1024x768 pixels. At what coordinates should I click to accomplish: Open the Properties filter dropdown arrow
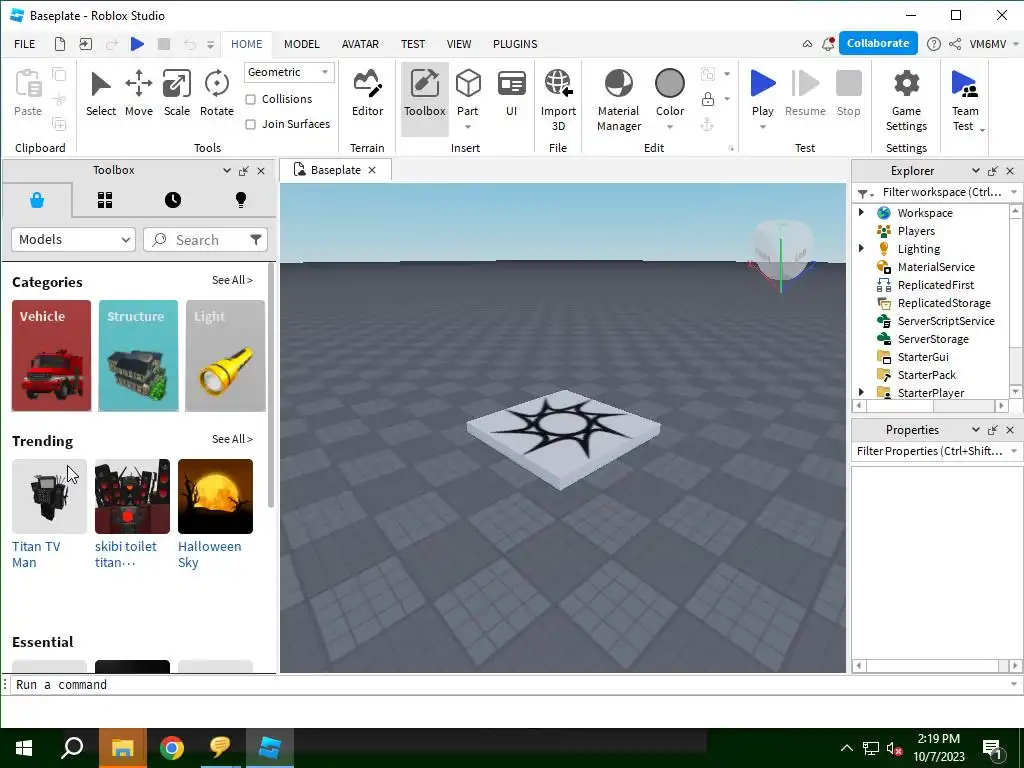1014,451
